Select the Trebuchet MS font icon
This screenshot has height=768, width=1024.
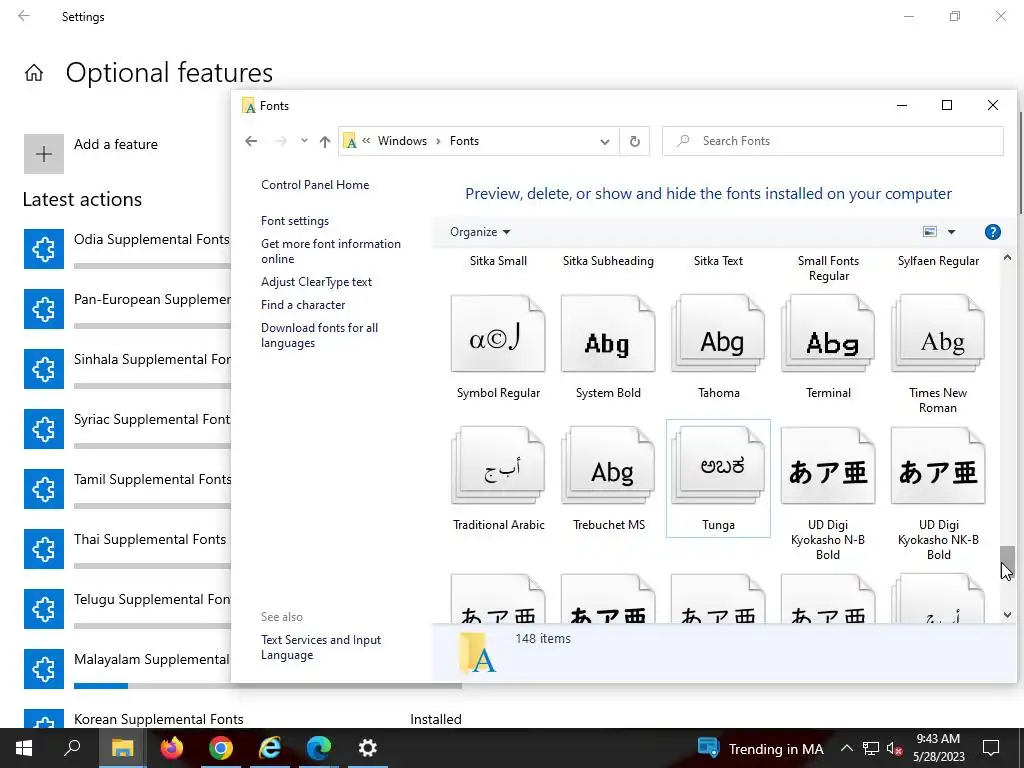(x=608, y=466)
